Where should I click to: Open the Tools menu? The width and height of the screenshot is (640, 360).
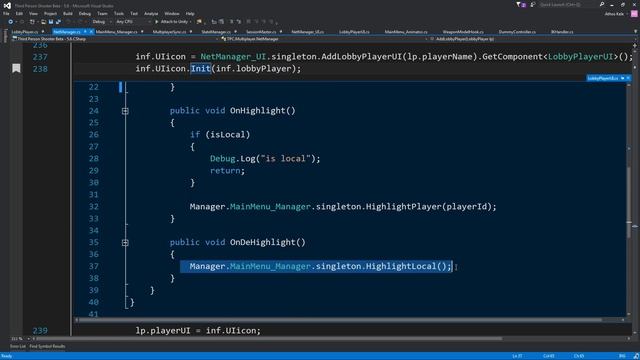pos(118,13)
